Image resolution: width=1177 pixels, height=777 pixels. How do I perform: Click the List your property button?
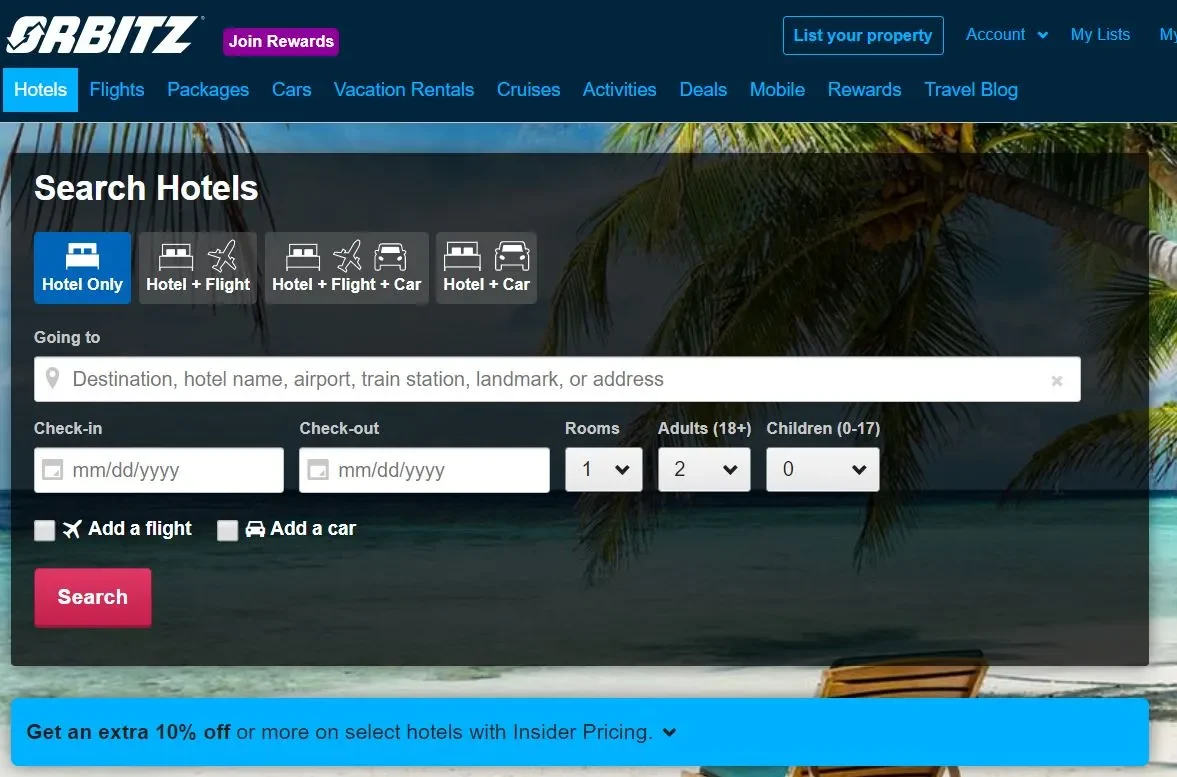click(863, 35)
